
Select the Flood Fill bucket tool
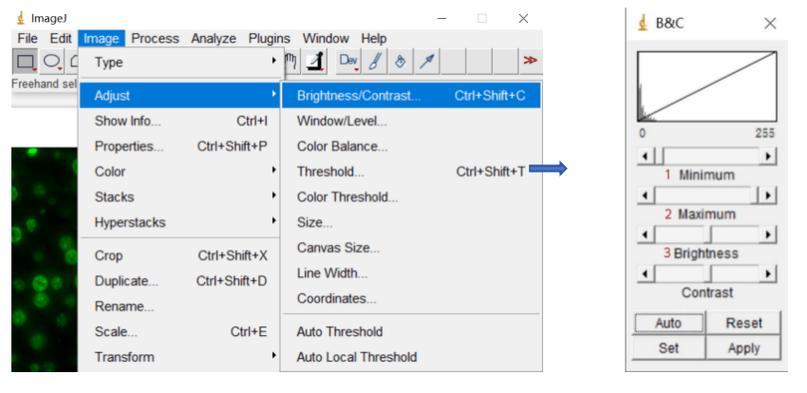point(401,62)
